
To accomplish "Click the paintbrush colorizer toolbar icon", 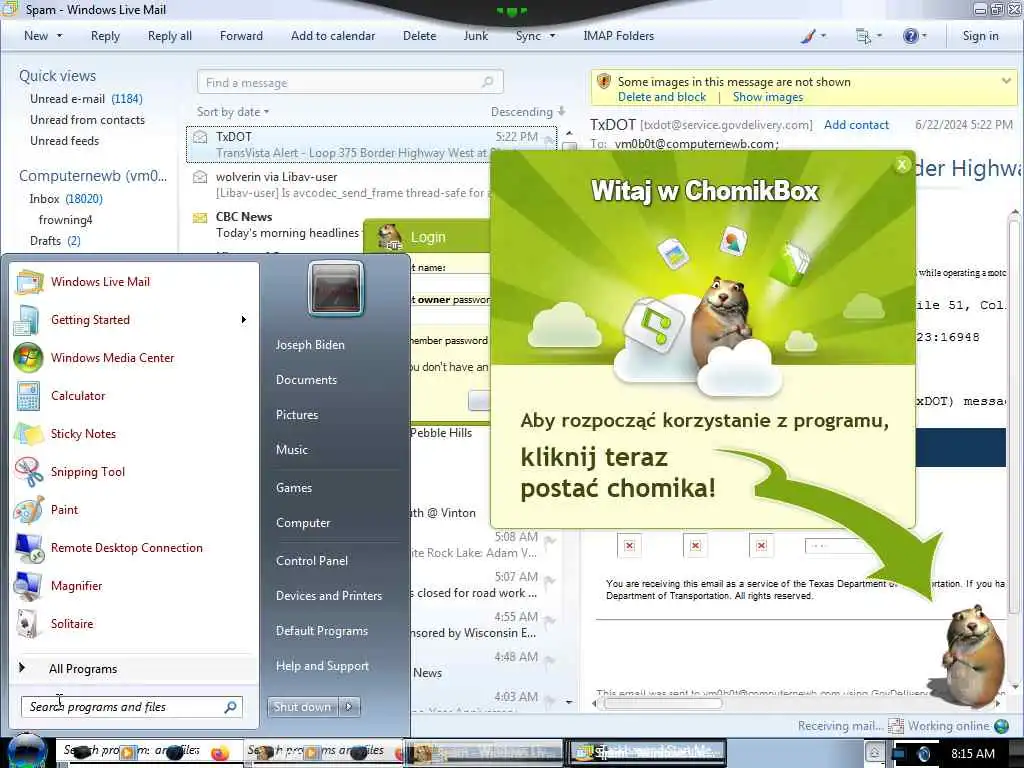I will (808, 36).
